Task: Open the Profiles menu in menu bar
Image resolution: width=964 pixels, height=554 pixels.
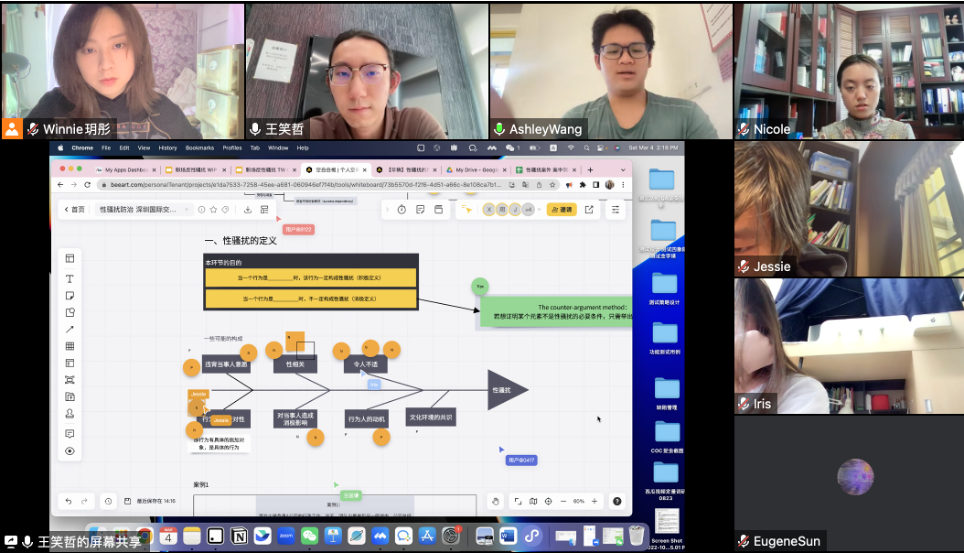Action: click(x=232, y=148)
